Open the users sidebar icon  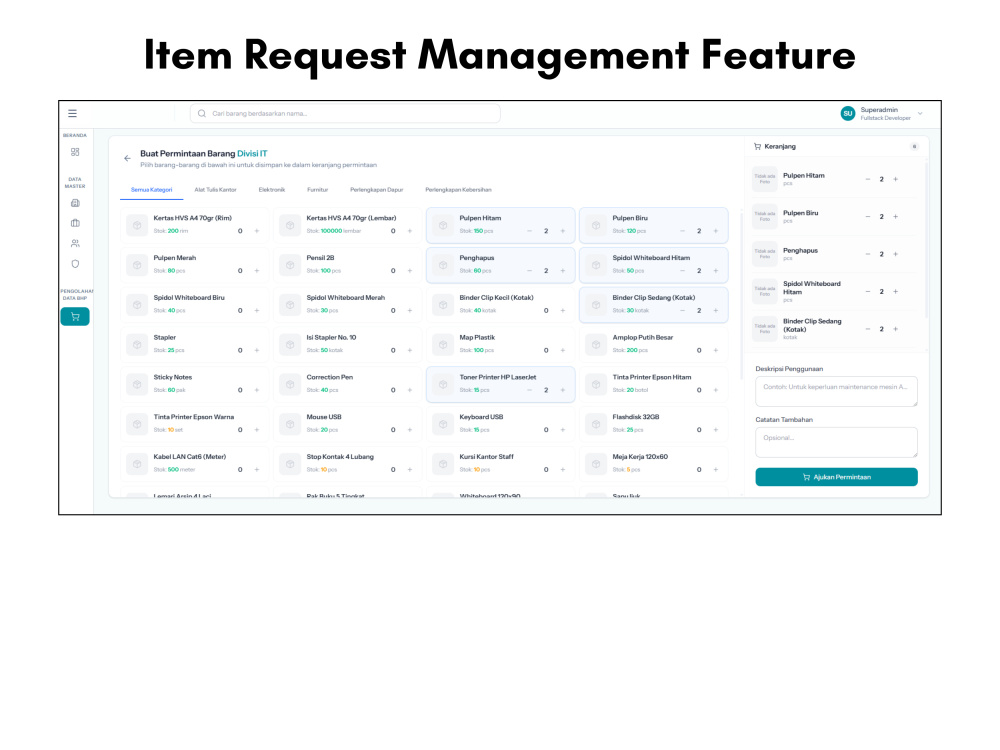pyautogui.click(x=75, y=244)
